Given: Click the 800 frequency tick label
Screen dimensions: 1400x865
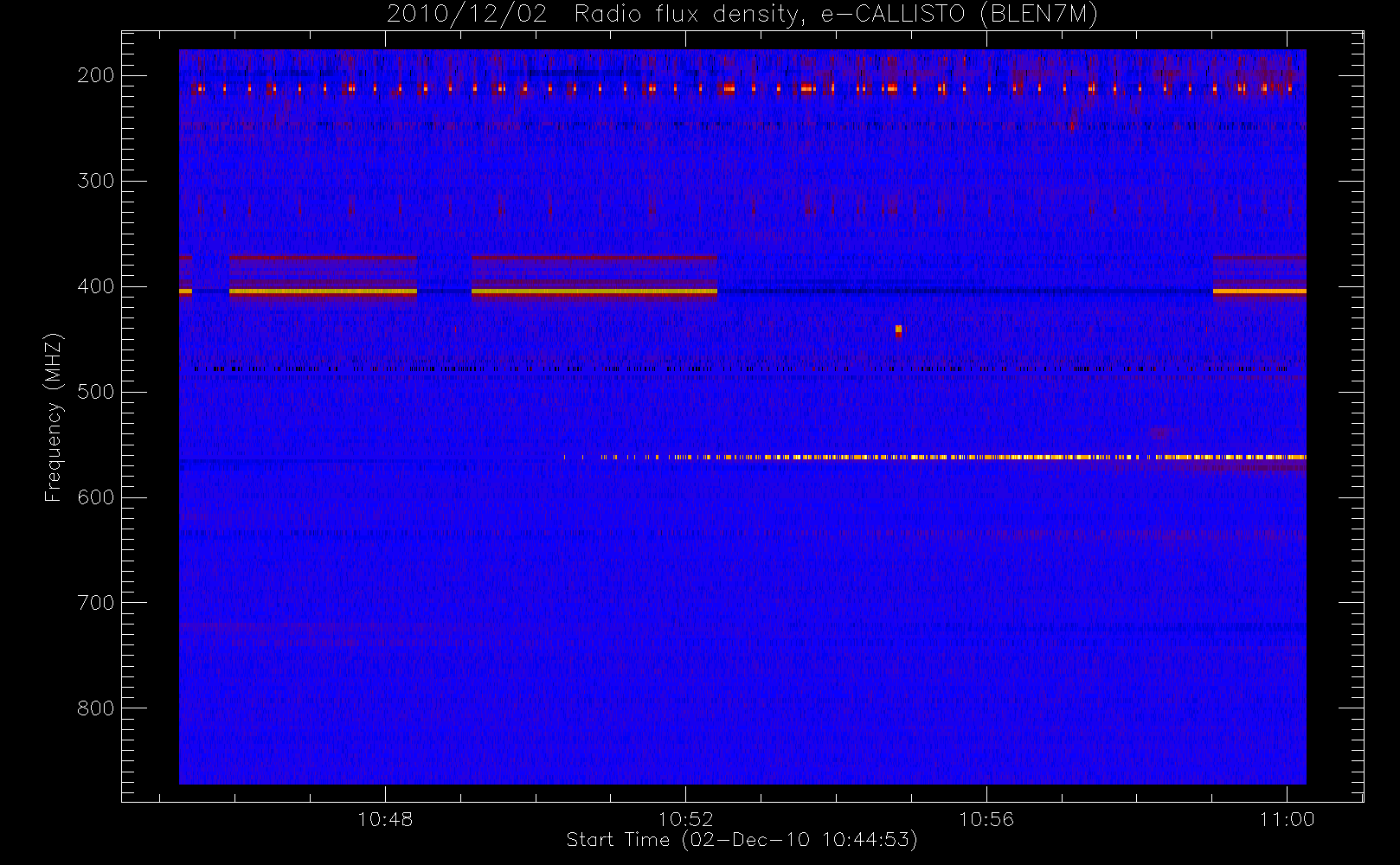Looking at the screenshot, I should pyautogui.click(x=96, y=708).
